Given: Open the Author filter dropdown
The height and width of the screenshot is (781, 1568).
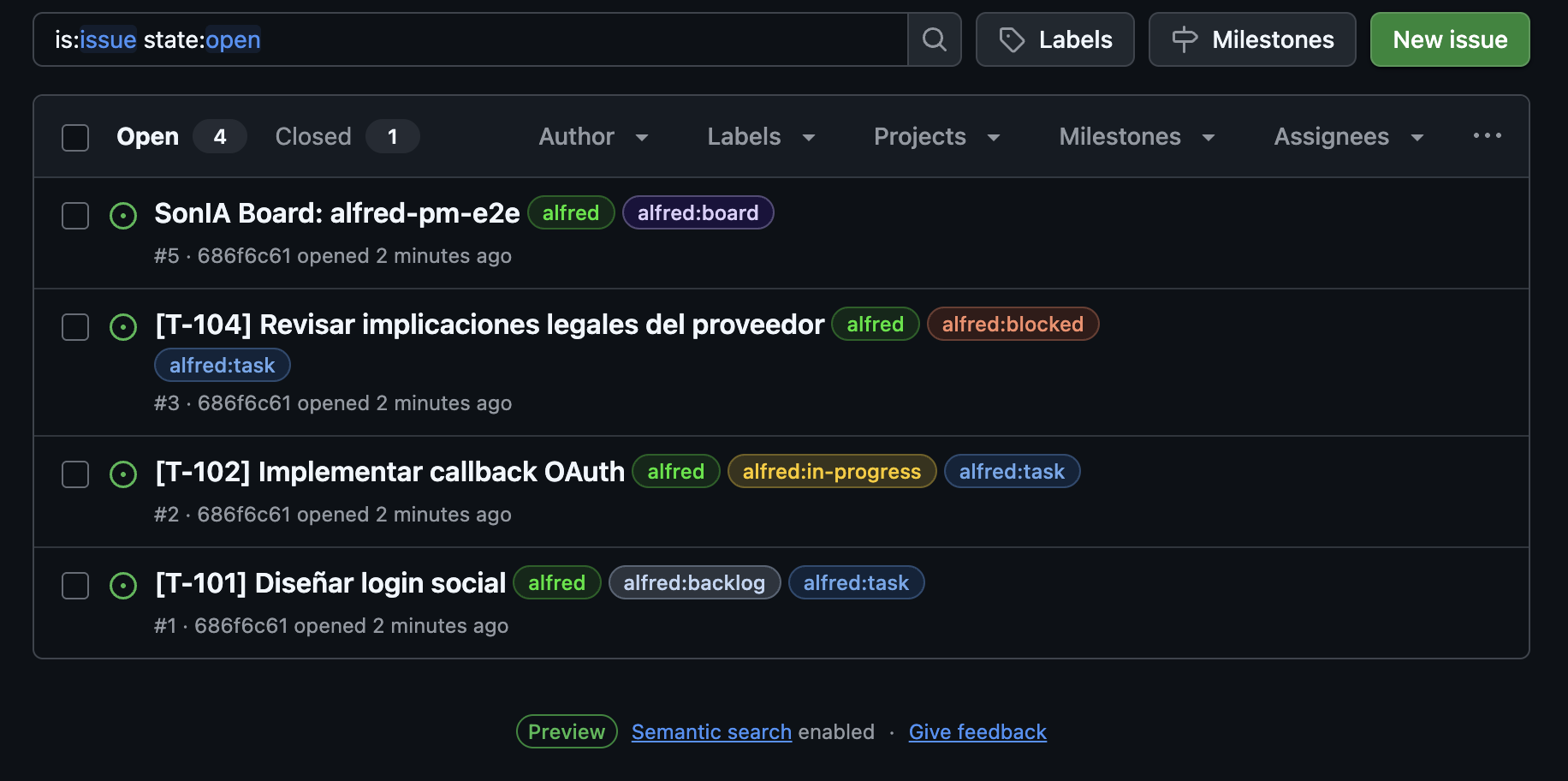Looking at the screenshot, I should [593, 136].
